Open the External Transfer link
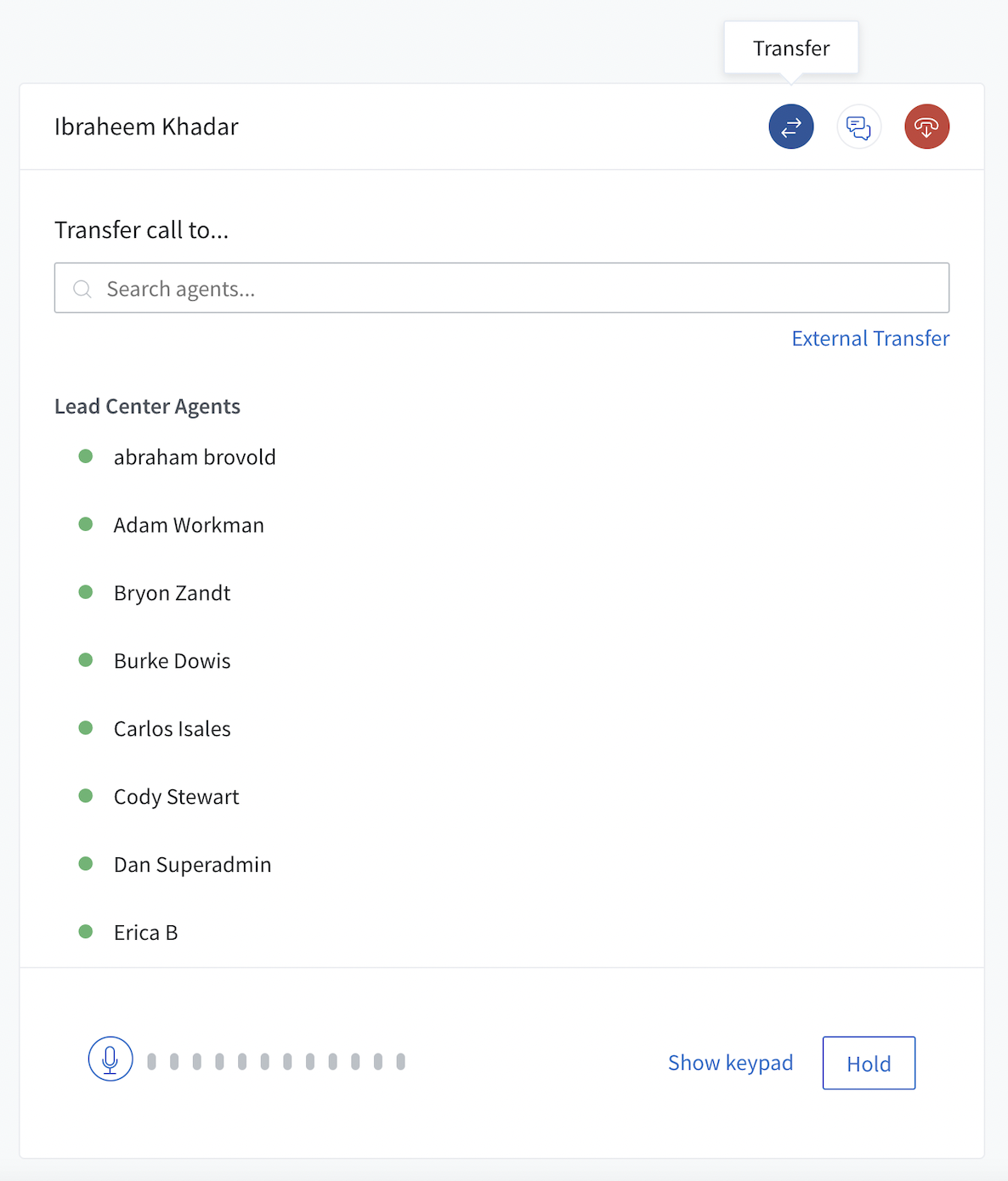Viewport: 1008px width, 1181px height. tap(869, 337)
